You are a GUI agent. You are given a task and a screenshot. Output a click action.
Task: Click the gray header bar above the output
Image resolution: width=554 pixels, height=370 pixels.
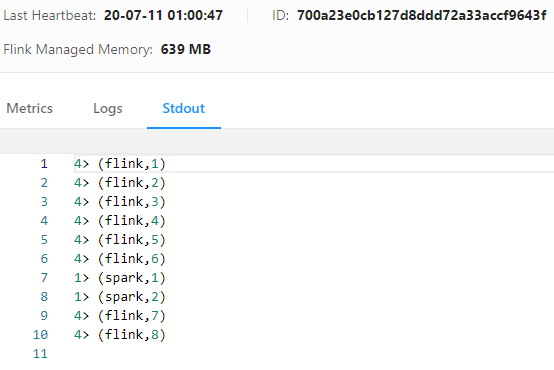[x=277, y=141]
